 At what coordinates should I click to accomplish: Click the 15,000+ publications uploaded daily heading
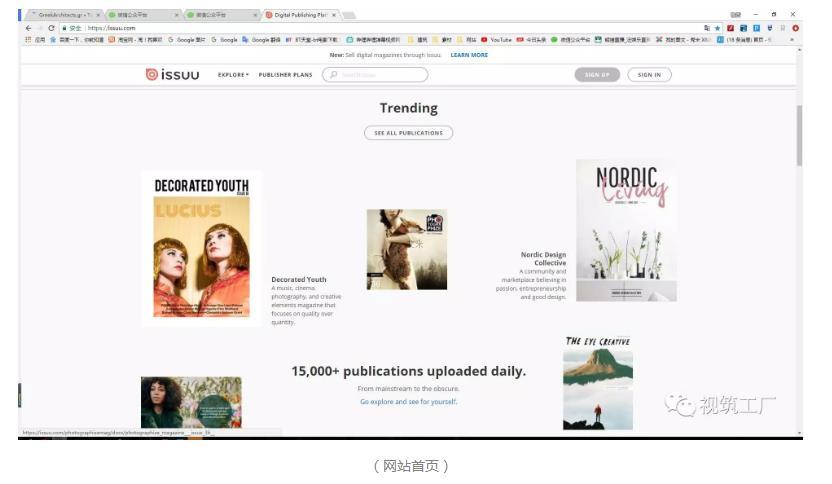[409, 371]
